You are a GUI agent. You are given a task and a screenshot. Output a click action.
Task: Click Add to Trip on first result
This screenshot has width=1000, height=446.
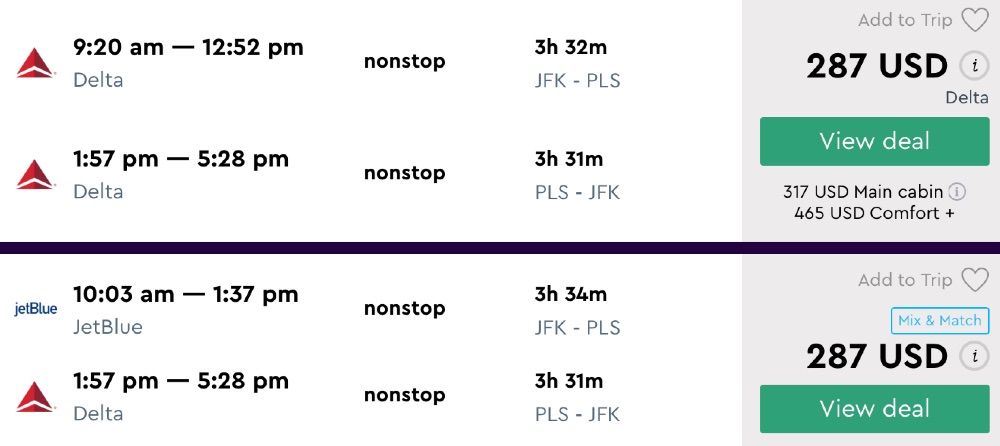905,20
